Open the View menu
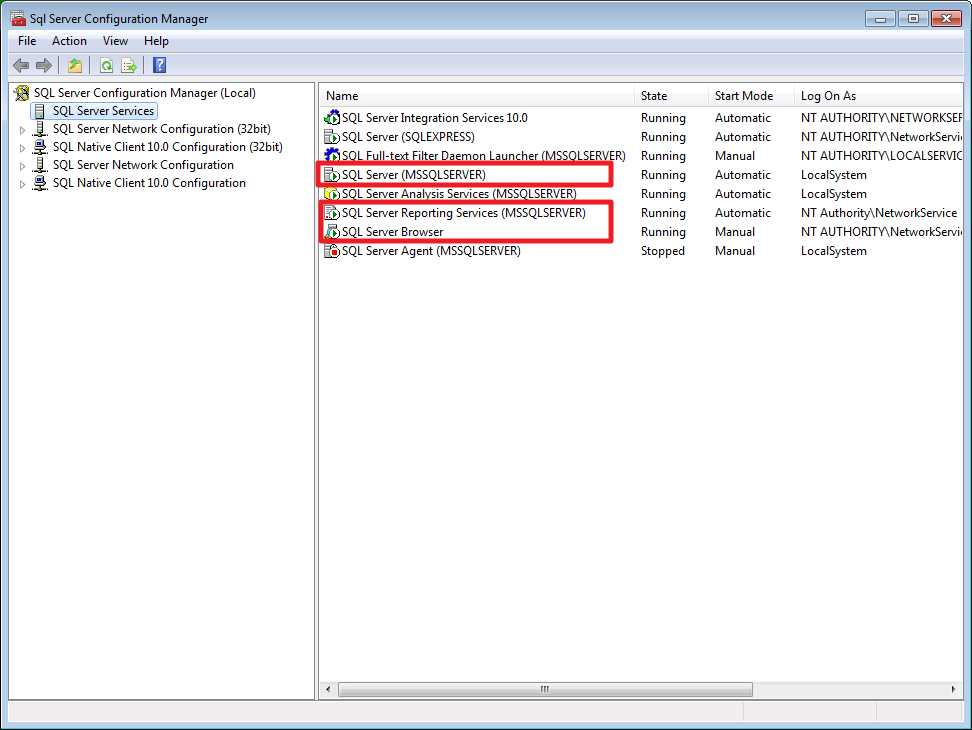 click(115, 41)
